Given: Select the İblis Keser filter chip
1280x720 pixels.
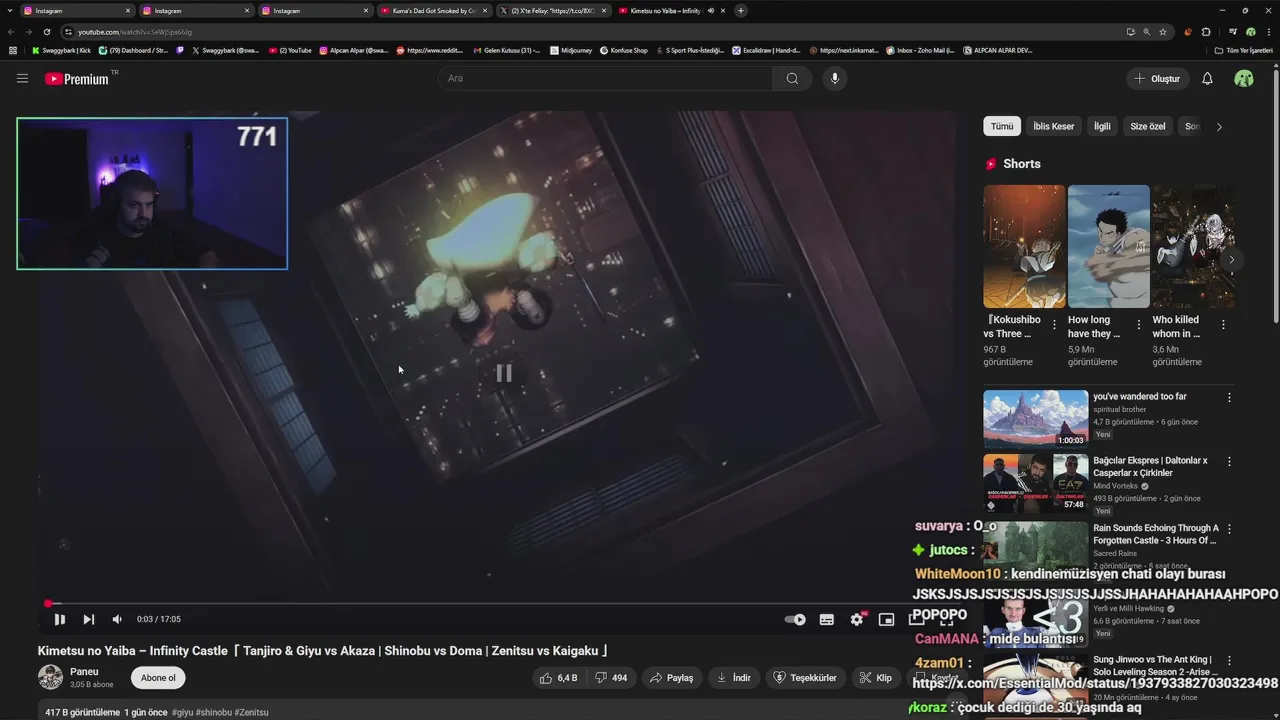Looking at the screenshot, I should tap(1054, 126).
